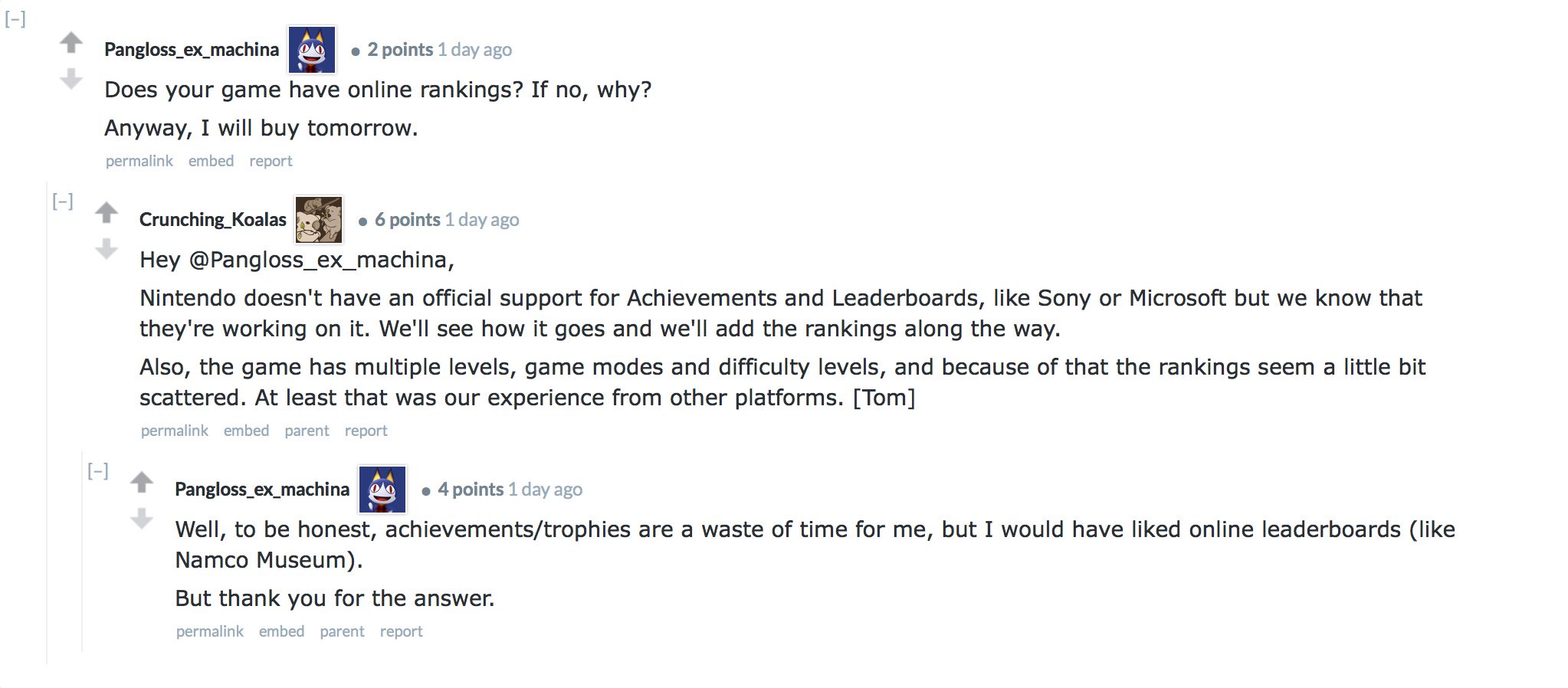The height and width of the screenshot is (688, 1568).
Task: Go to parent of Crunching_Koalas' comment
Action: tap(307, 431)
